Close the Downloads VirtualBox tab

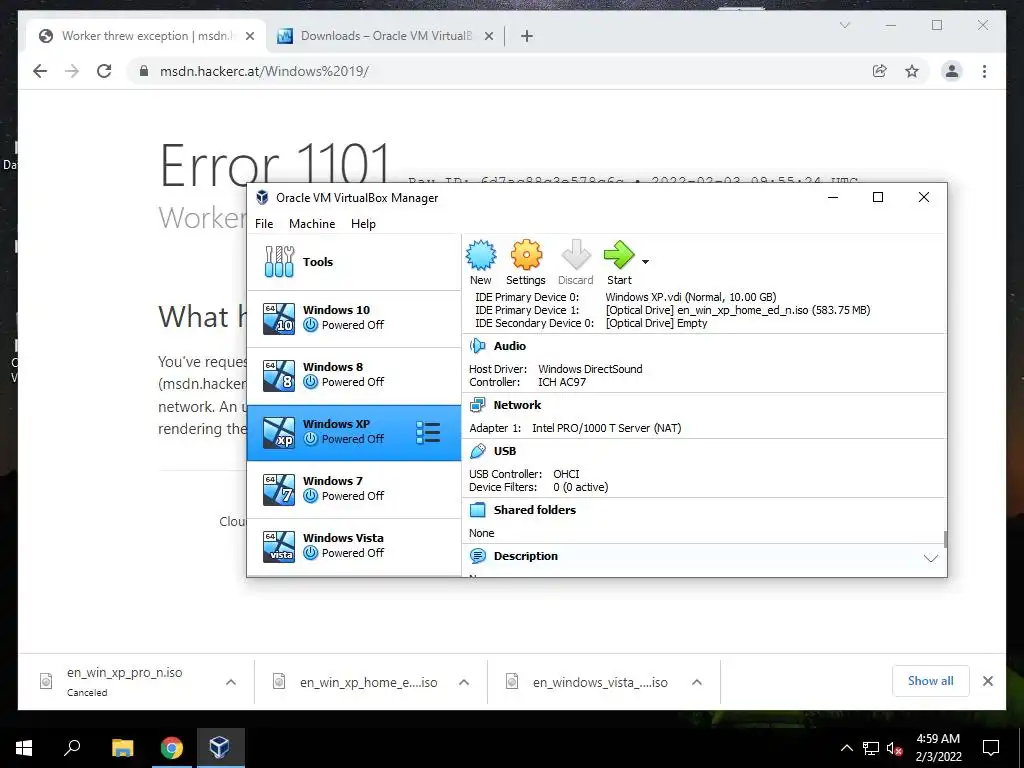[x=488, y=37]
